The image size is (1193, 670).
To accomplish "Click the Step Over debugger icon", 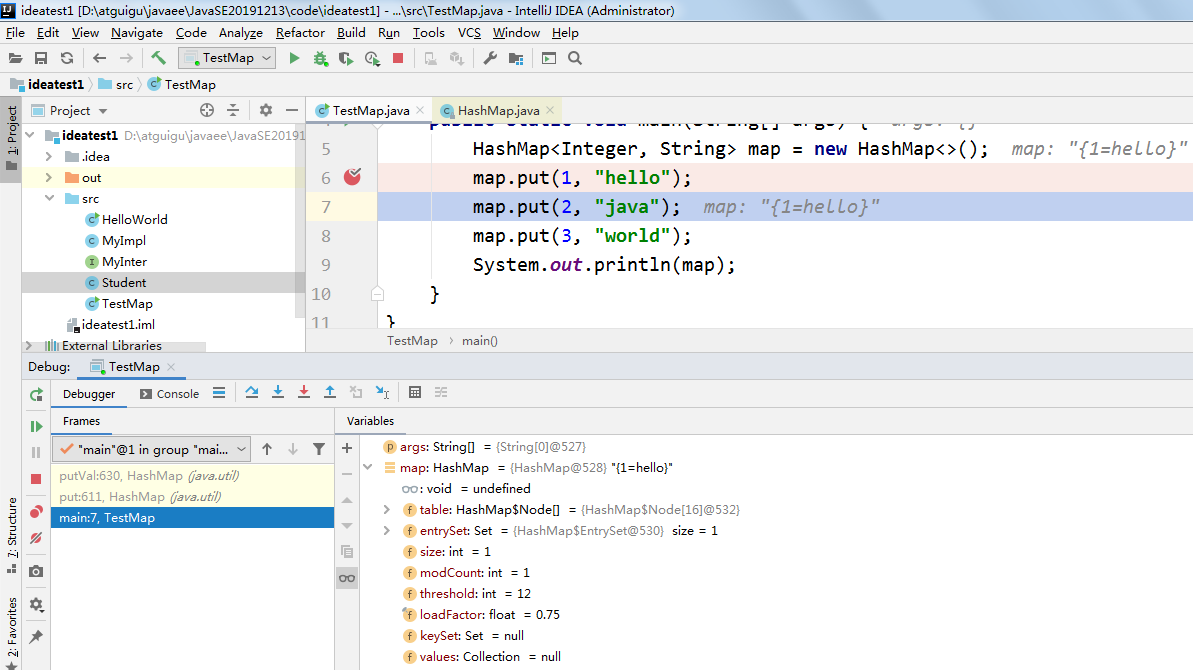I will [252, 393].
